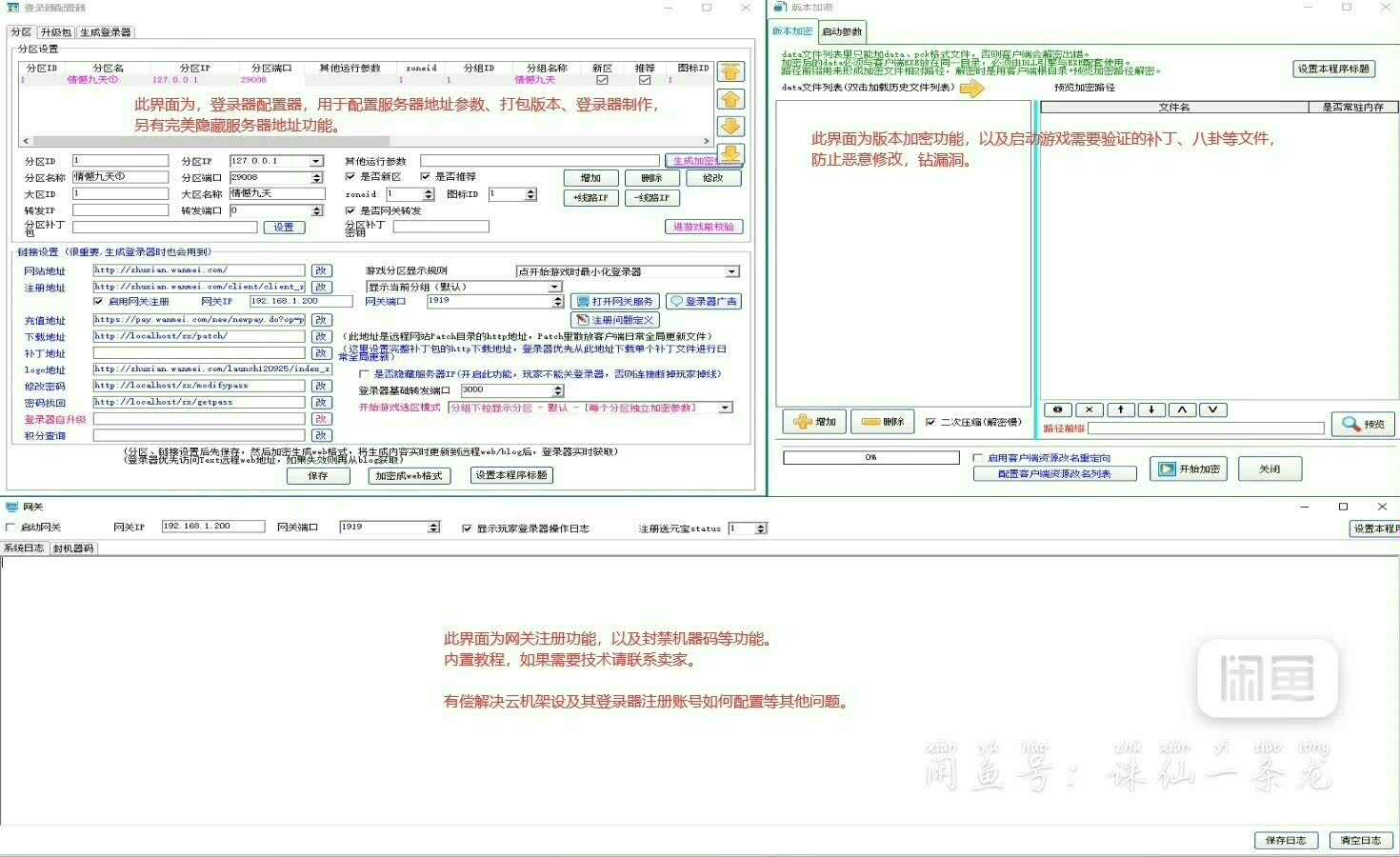Click 加密成web格式 button
The width and height of the screenshot is (1400, 857).
[409, 476]
